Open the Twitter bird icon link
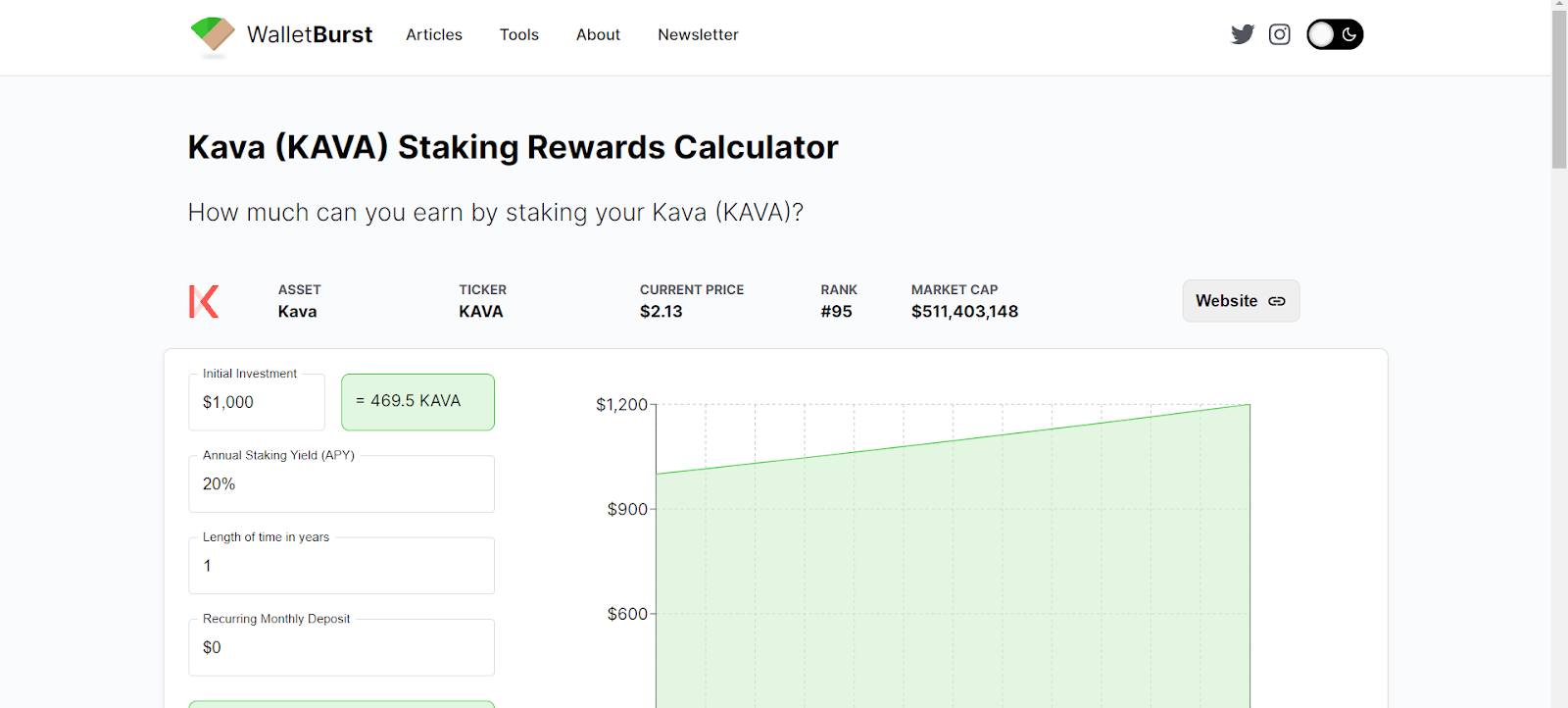Screen dimensions: 1568x708 [x=1243, y=34]
